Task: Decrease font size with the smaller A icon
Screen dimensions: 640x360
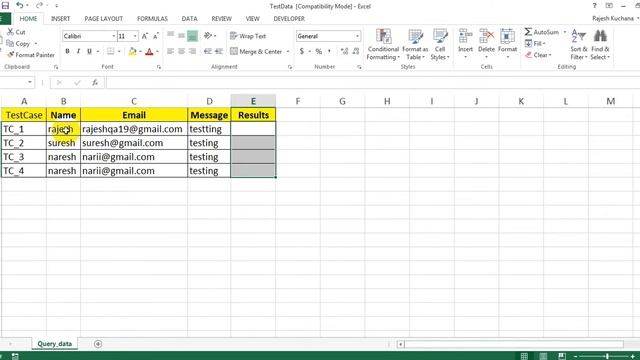Action: coord(156,36)
